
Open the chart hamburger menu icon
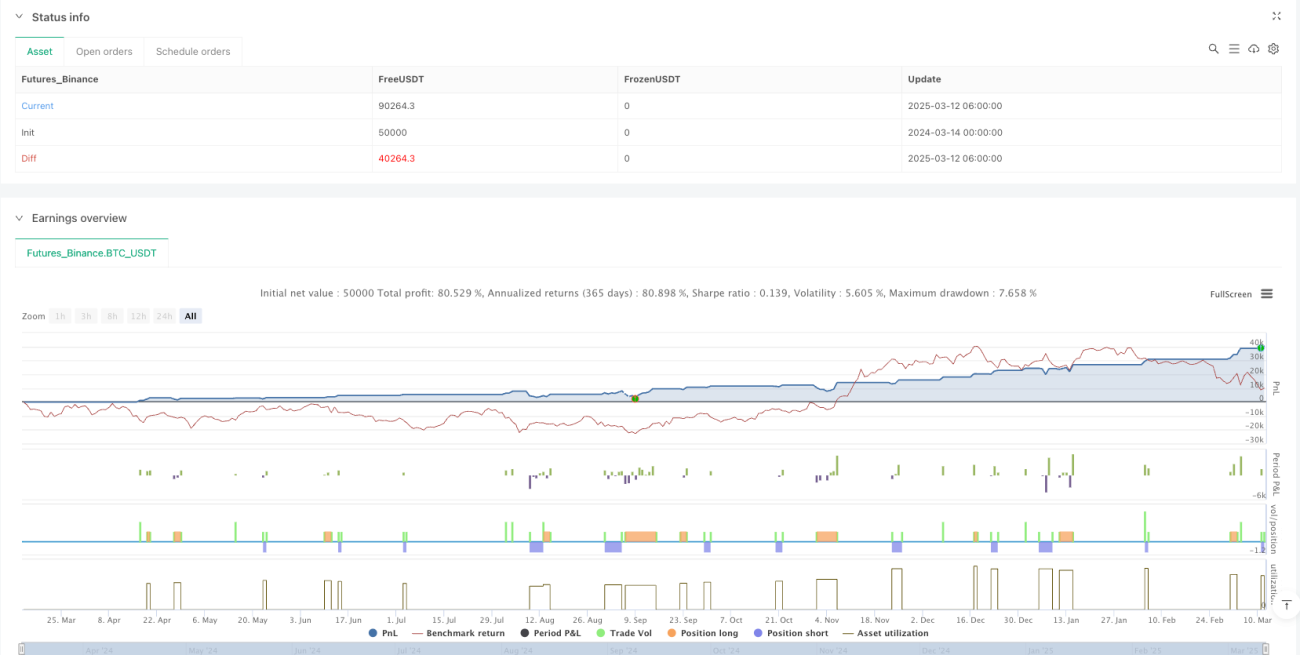point(1267,294)
